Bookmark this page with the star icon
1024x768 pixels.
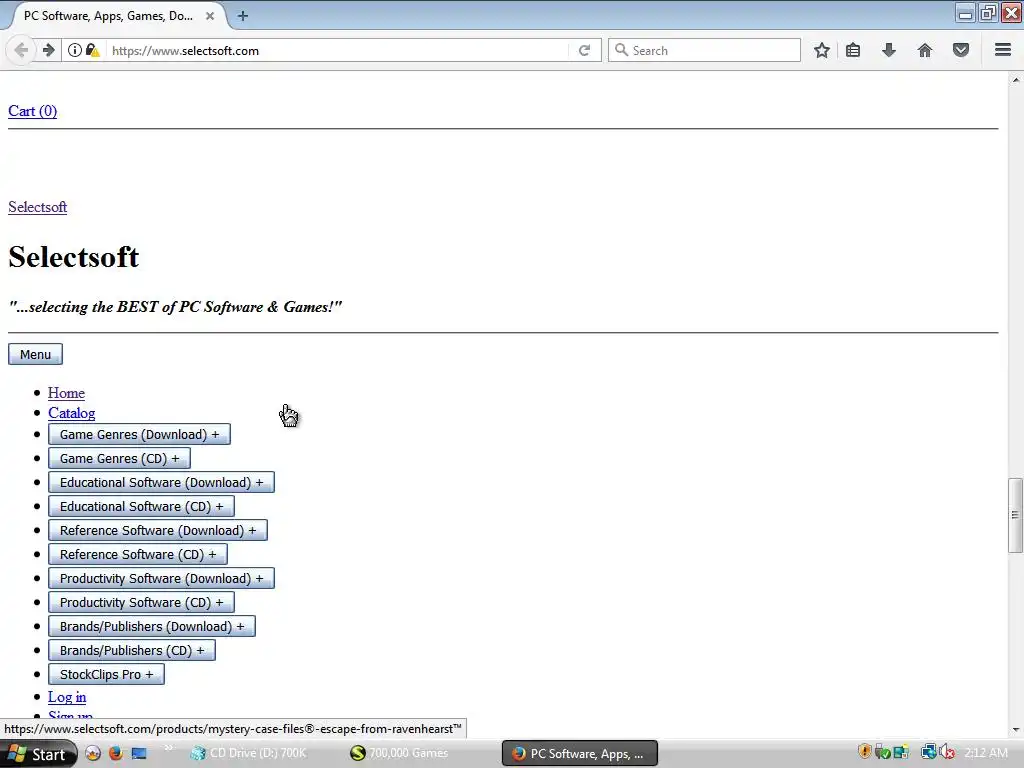pos(822,50)
